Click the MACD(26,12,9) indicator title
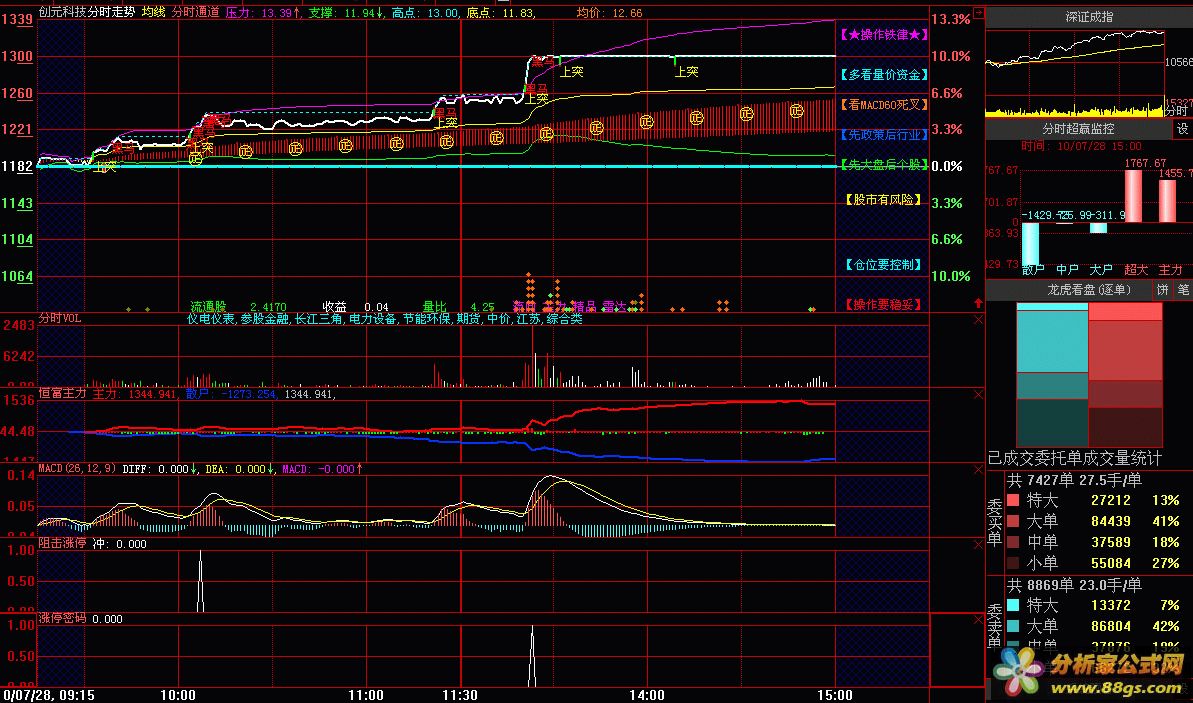This screenshot has width=1193, height=703. [x=78, y=468]
